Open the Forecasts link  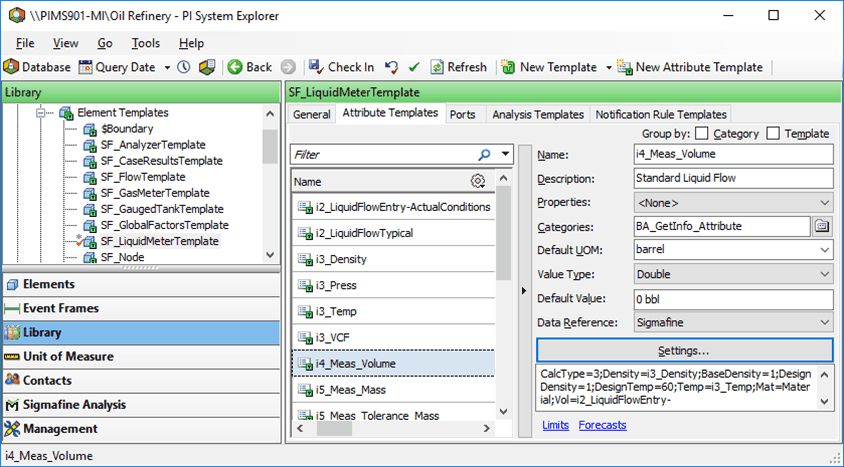(x=602, y=425)
